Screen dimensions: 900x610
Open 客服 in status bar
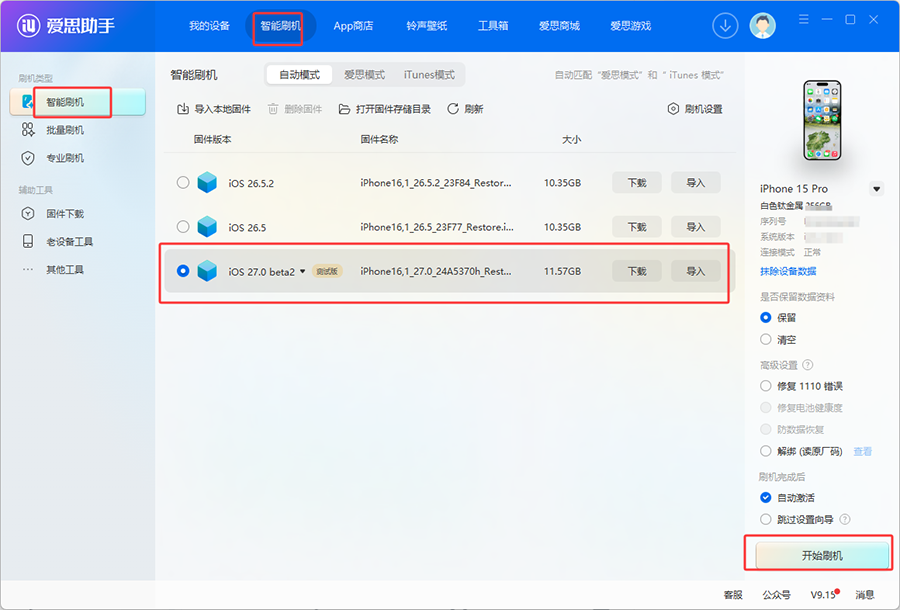733,595
